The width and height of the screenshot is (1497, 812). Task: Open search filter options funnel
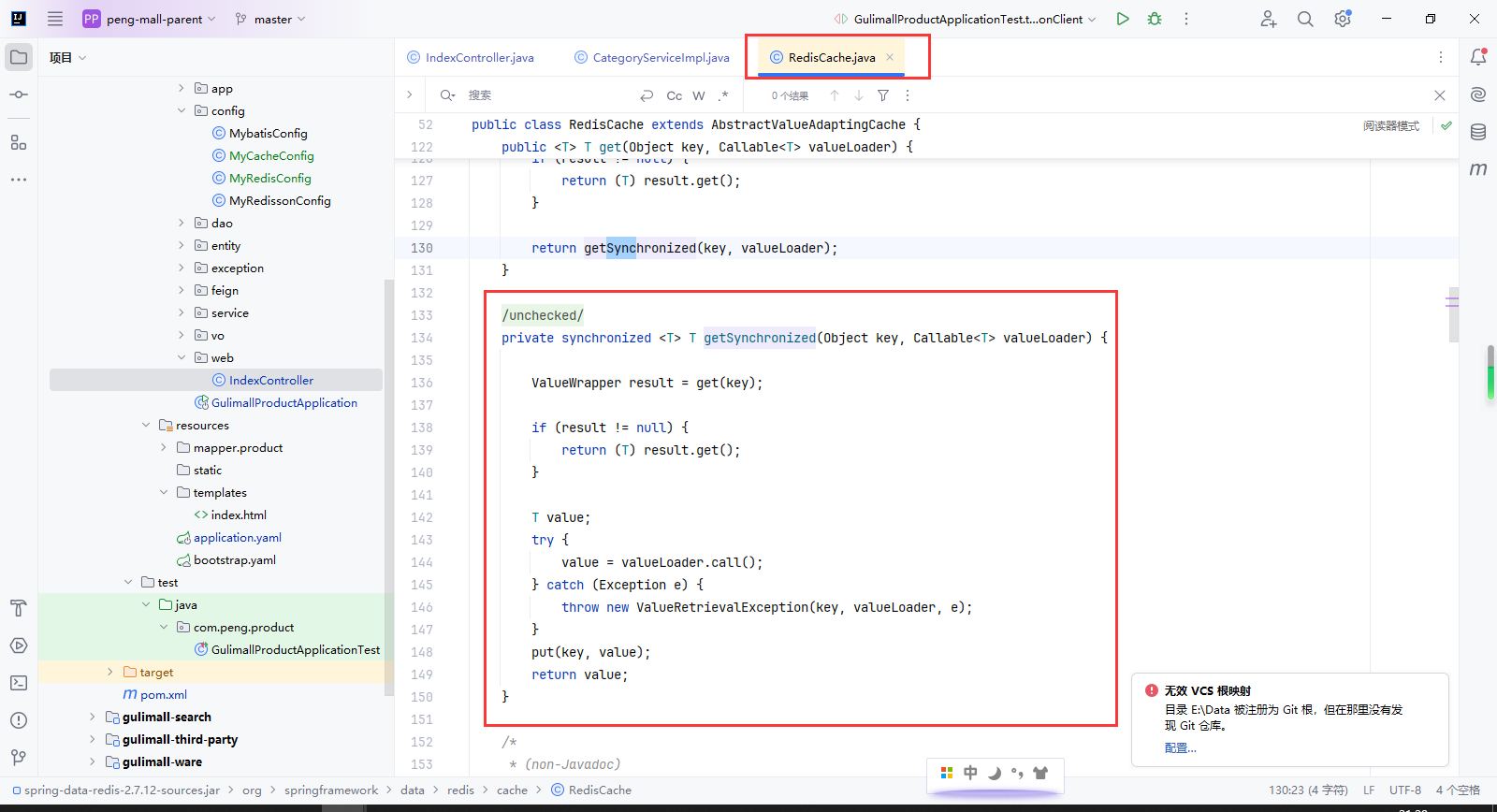[883, 95]
